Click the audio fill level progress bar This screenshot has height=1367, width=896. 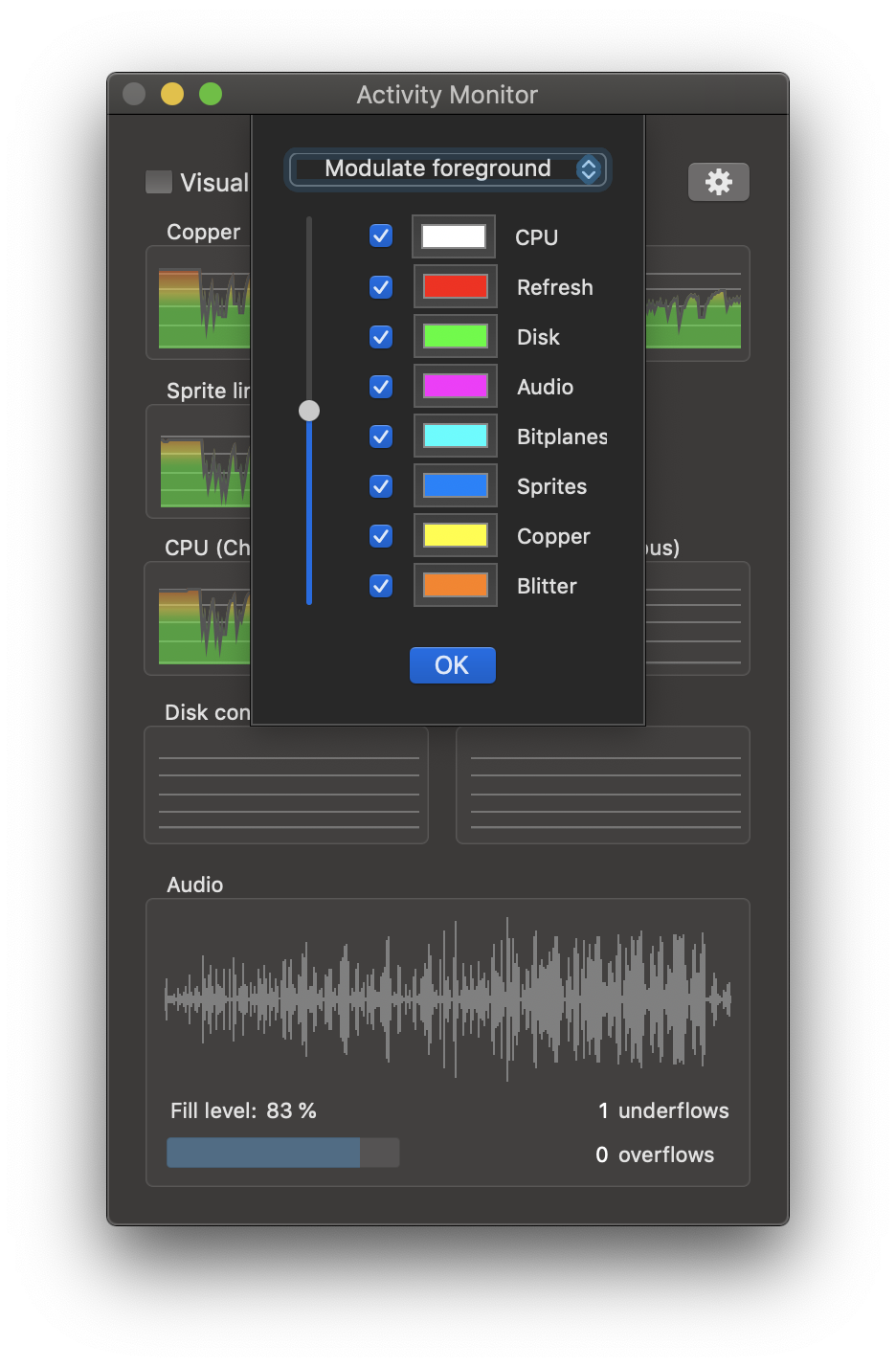(282, 1153)
